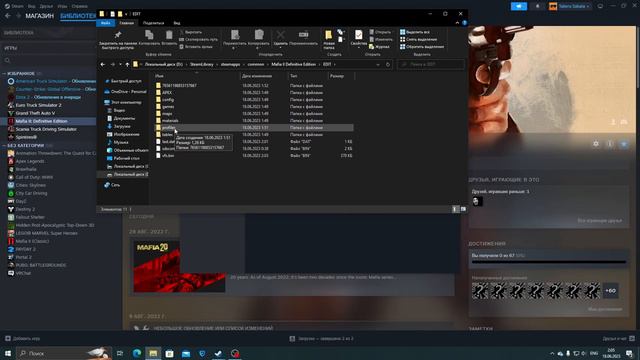Screen dimensions: 640x360
Task: Click the Rename (Переименовать) ribbon icon
Action: click(303, 38)
